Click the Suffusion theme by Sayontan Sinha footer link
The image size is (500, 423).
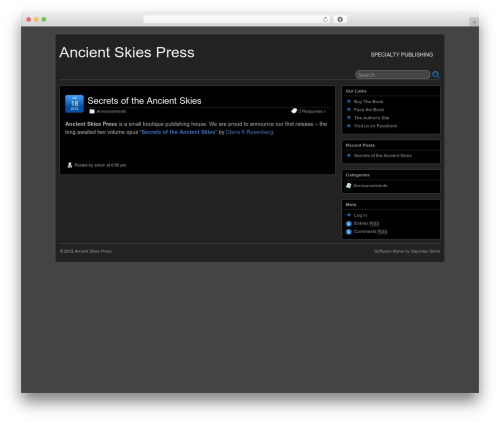pos(407,251)
